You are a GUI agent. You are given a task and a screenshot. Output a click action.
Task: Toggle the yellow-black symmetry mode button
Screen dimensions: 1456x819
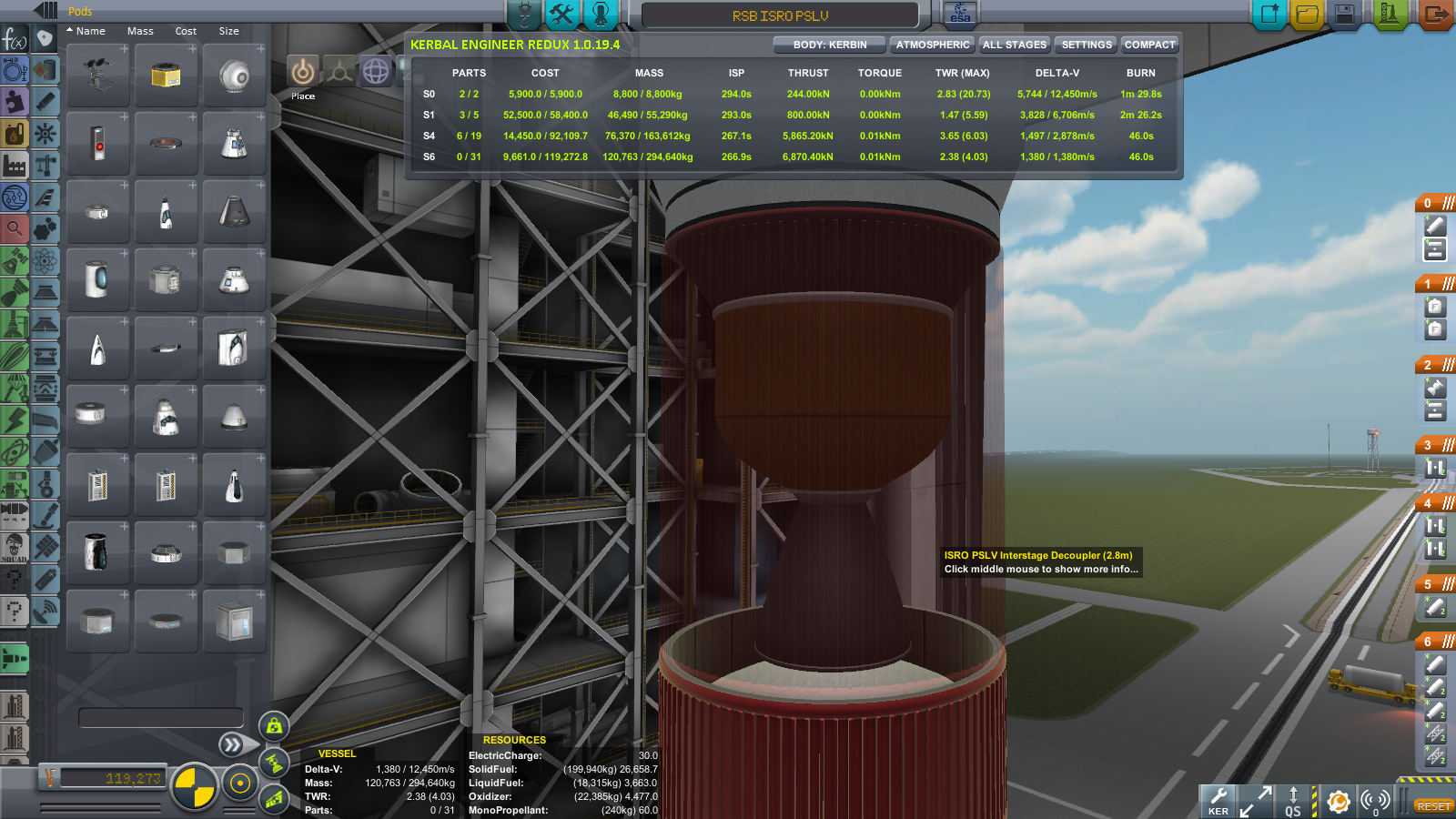195,786
